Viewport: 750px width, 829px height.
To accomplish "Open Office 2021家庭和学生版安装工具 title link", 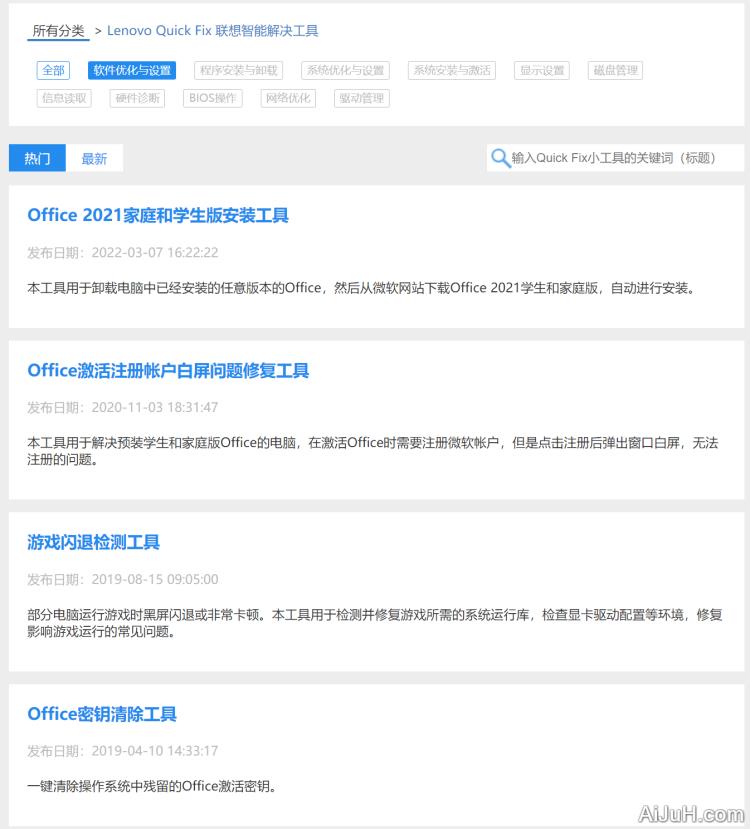I will click(x=158, y=215).
